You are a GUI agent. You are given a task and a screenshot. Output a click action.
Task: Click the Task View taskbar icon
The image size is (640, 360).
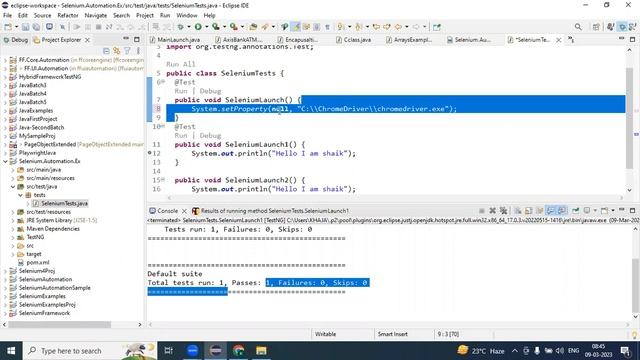168,350
